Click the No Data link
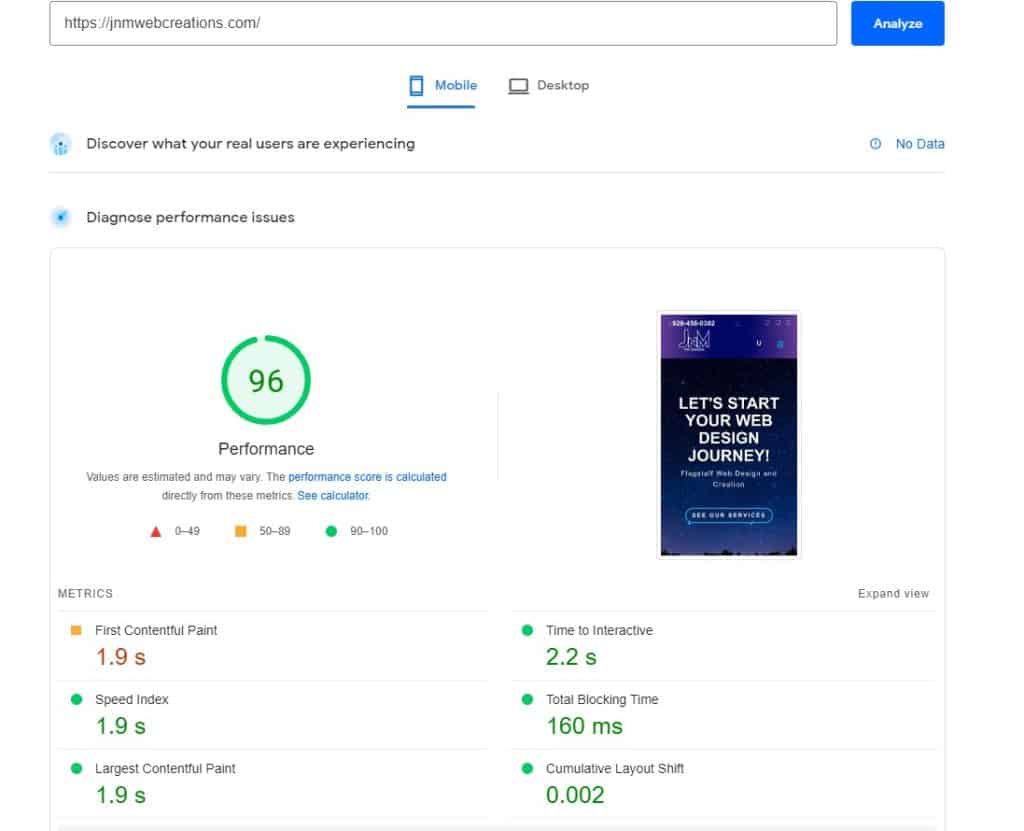This screenshot has height=831, width=1024. point(918,144)
